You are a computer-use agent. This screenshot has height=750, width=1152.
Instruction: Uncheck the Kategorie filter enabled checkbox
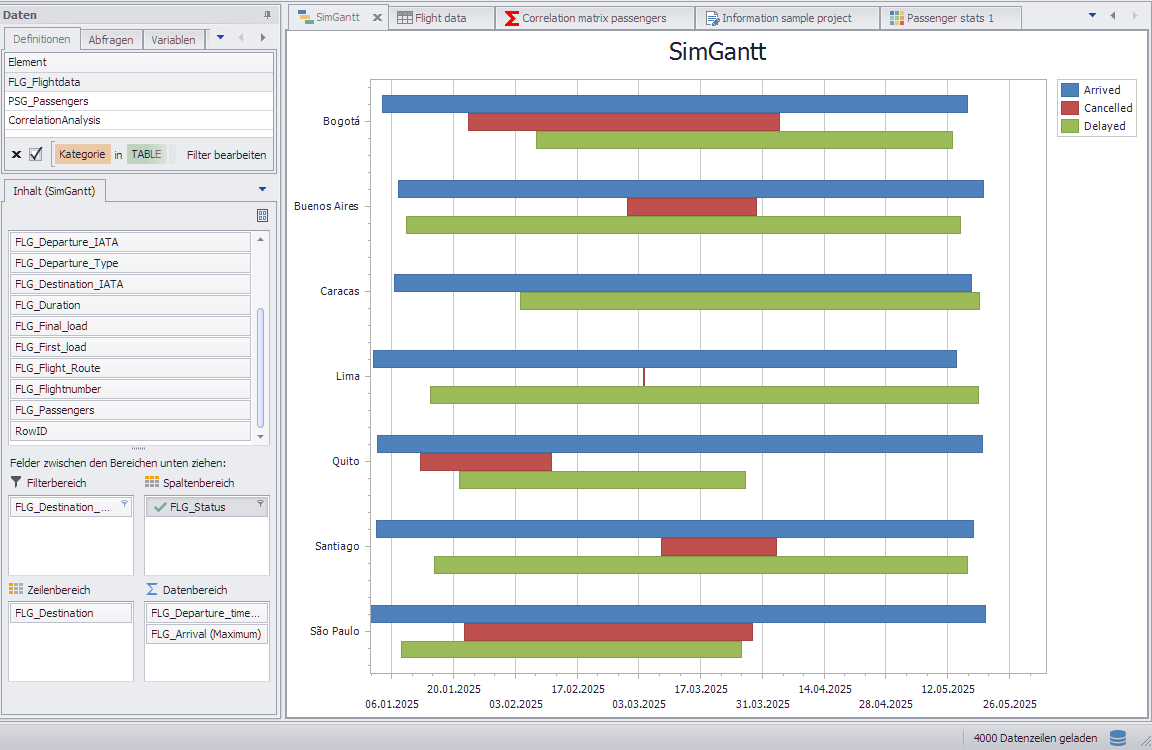[x=36, y=154]
